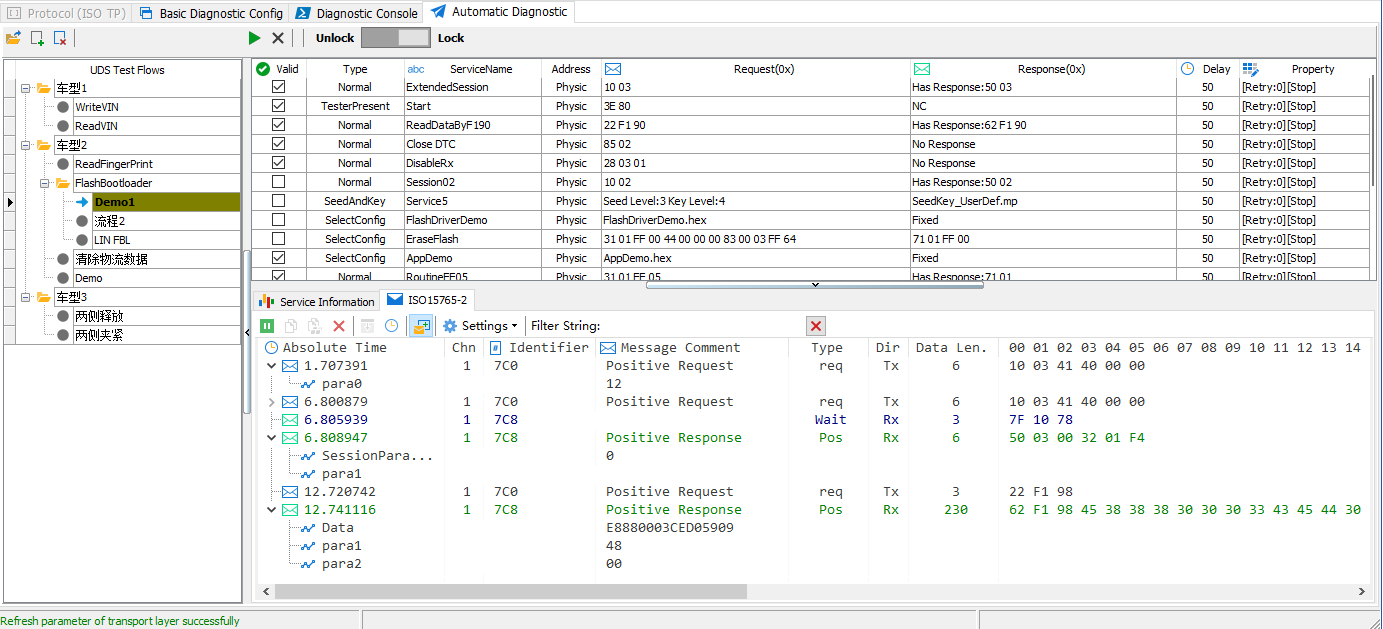Screen dimensions: 1383x629
Task: Click the open folder import icon
Action: point(13,38)
